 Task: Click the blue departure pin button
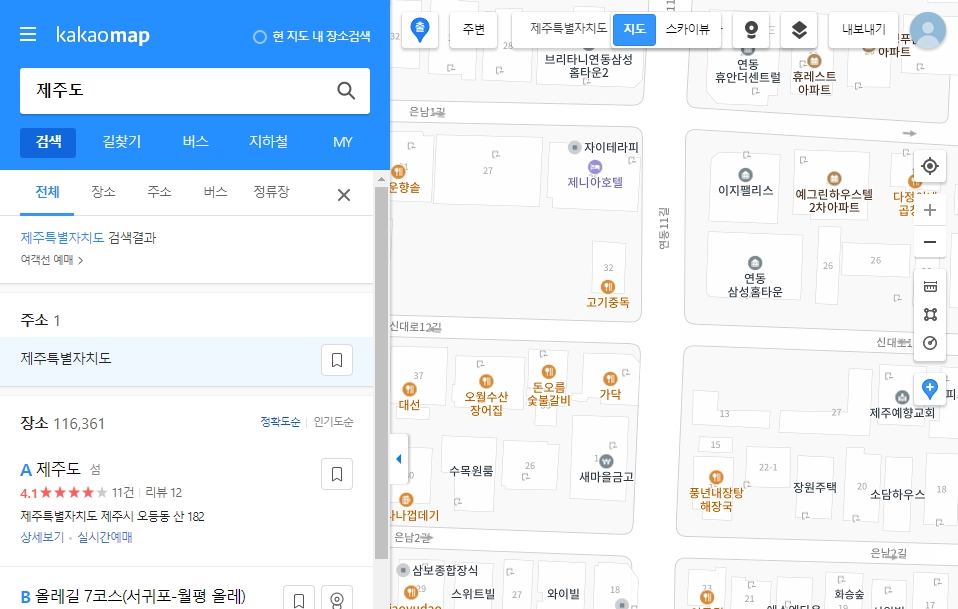[420, 29]
